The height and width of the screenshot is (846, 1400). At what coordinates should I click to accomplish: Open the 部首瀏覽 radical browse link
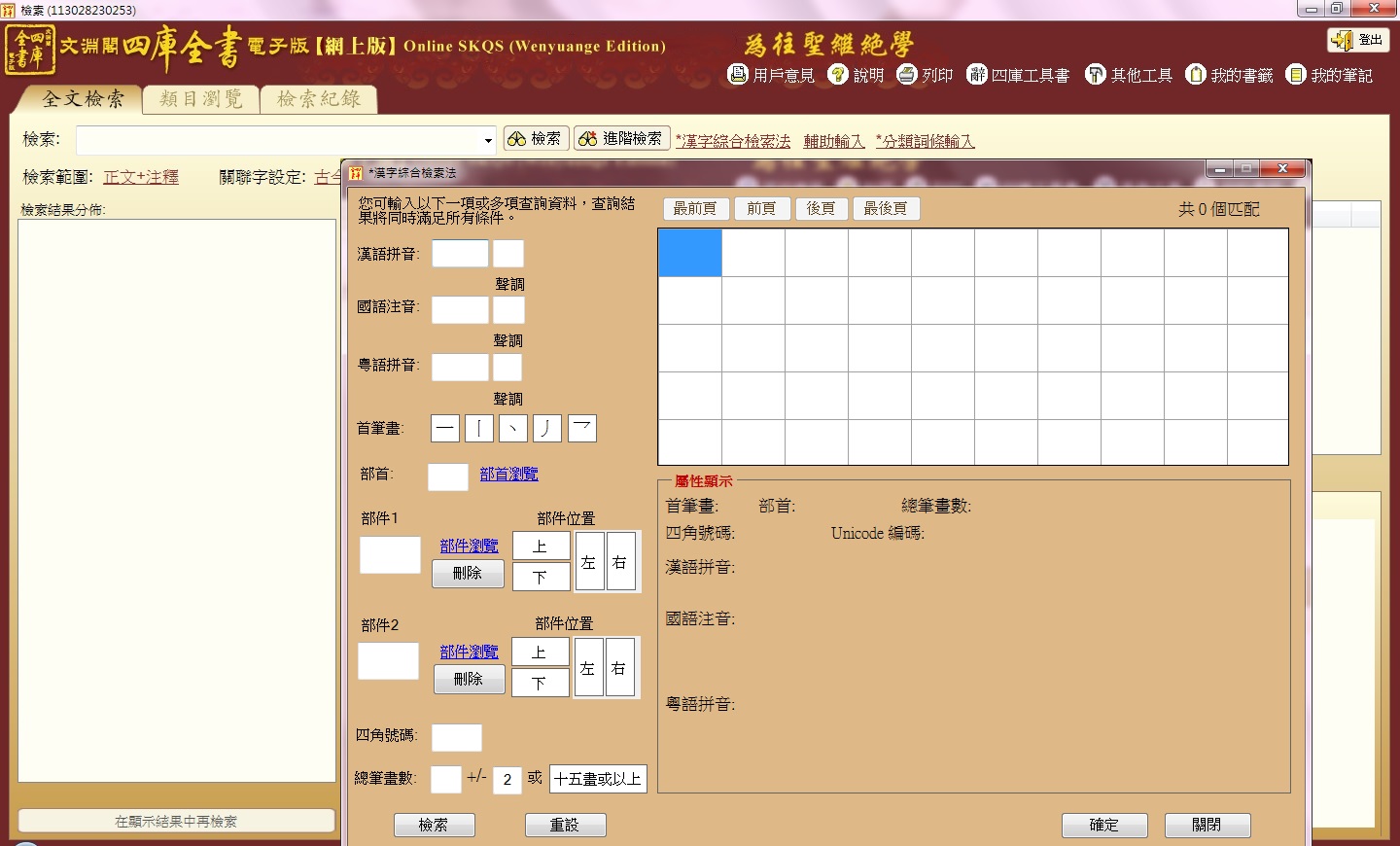508,475
